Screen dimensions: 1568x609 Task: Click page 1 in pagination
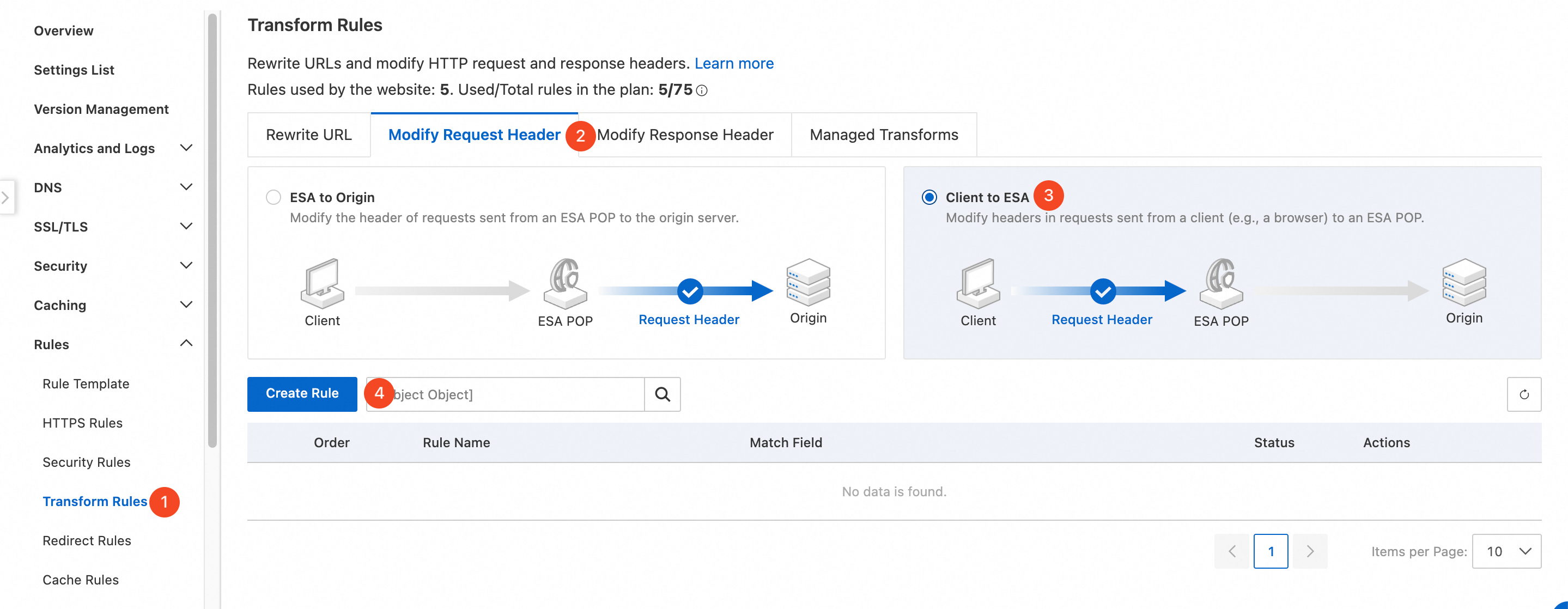click(1271, 551)
